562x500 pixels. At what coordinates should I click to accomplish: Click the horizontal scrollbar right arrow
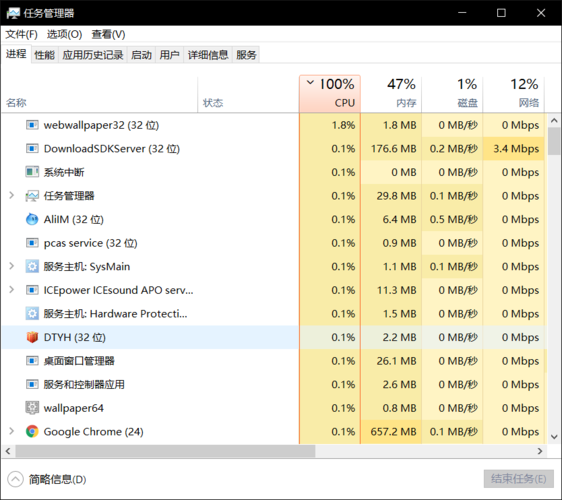click(x=540, y=451)
